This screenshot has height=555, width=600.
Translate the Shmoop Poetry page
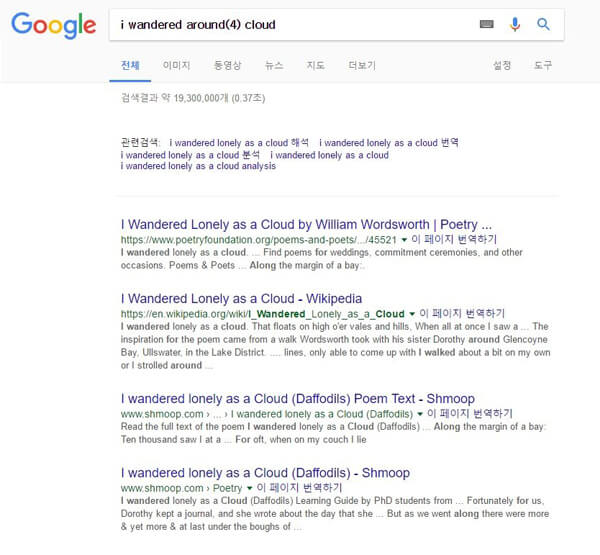click(x=299, y=488)
